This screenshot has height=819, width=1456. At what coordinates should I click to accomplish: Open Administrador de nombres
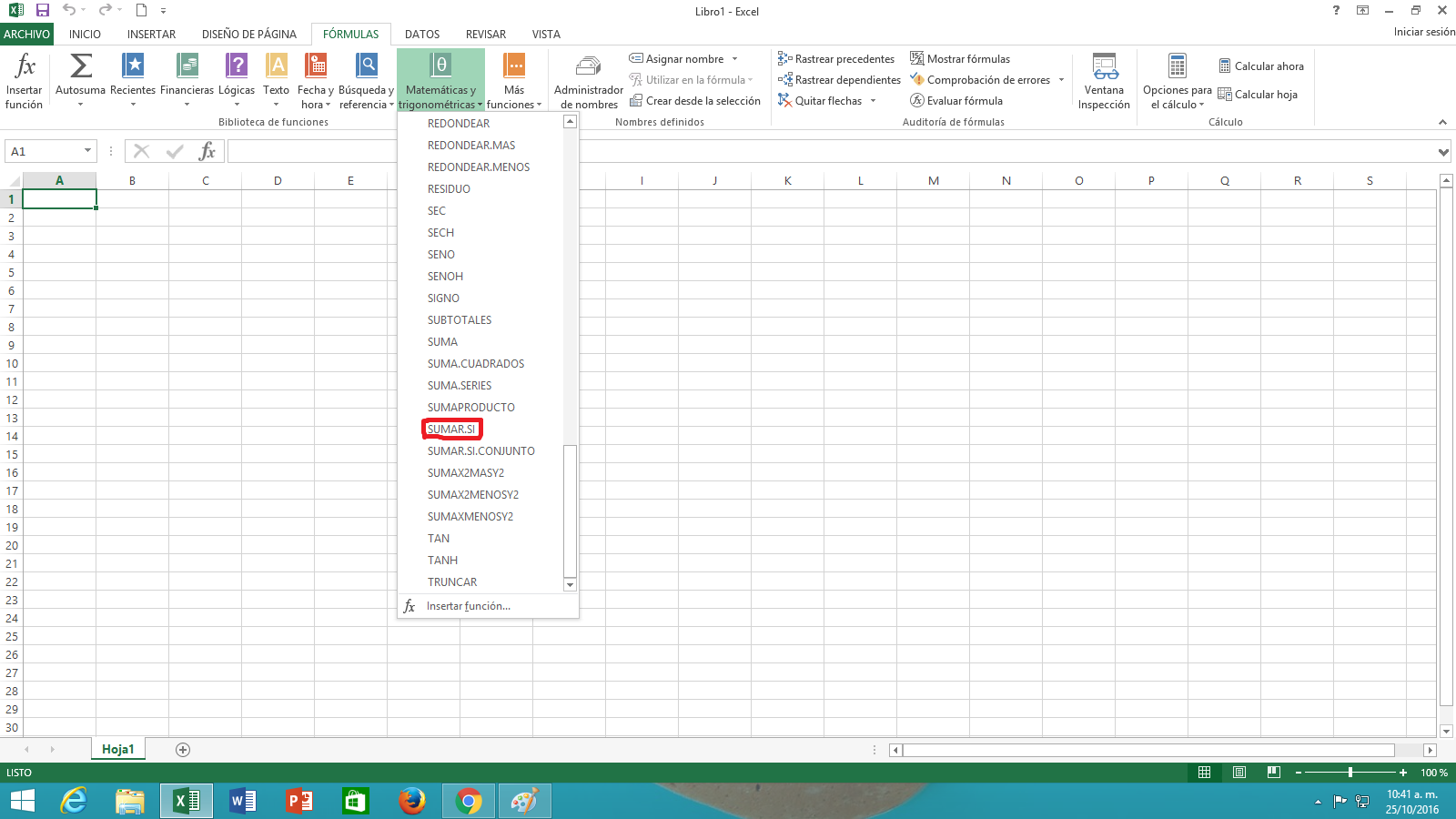tap(589, 80)
